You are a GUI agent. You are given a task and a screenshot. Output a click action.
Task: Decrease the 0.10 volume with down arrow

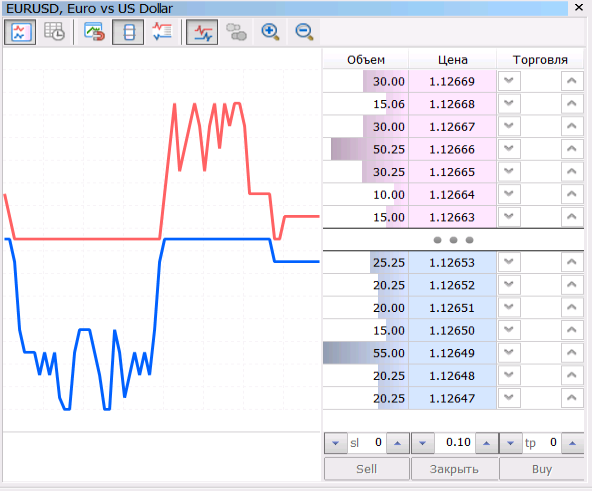(422, 443)
